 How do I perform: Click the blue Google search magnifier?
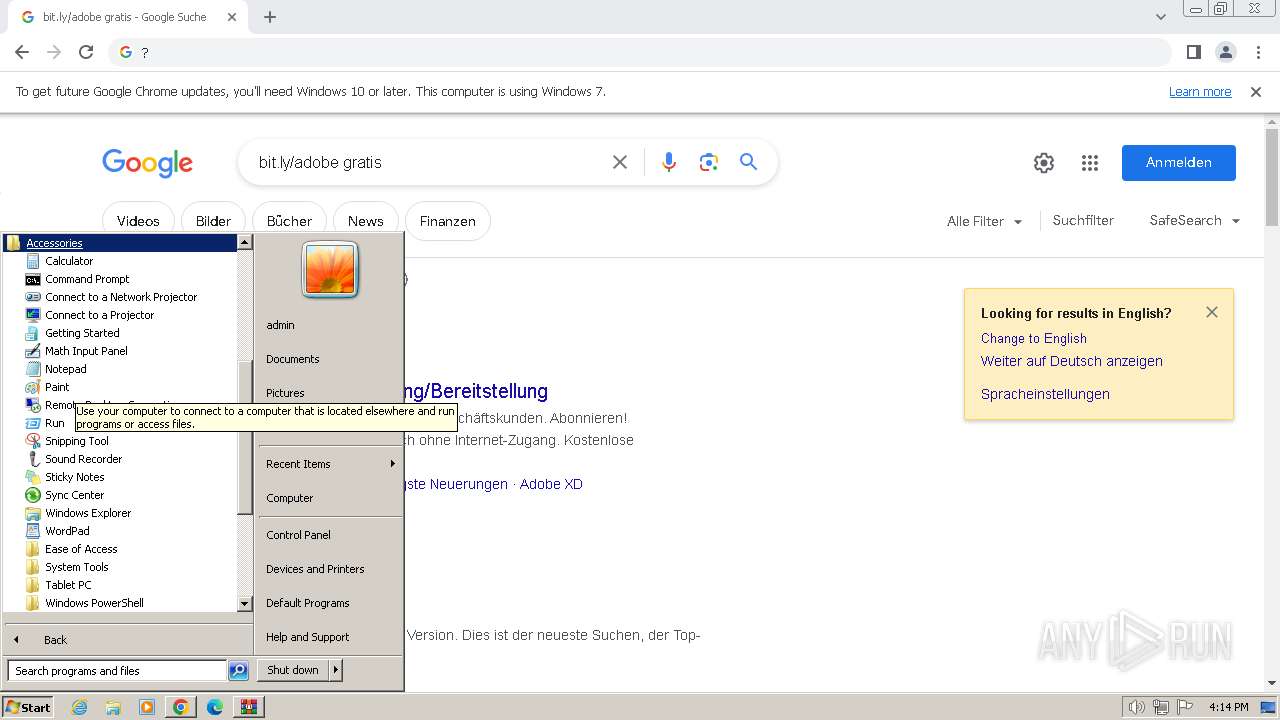tap(748, 162)
